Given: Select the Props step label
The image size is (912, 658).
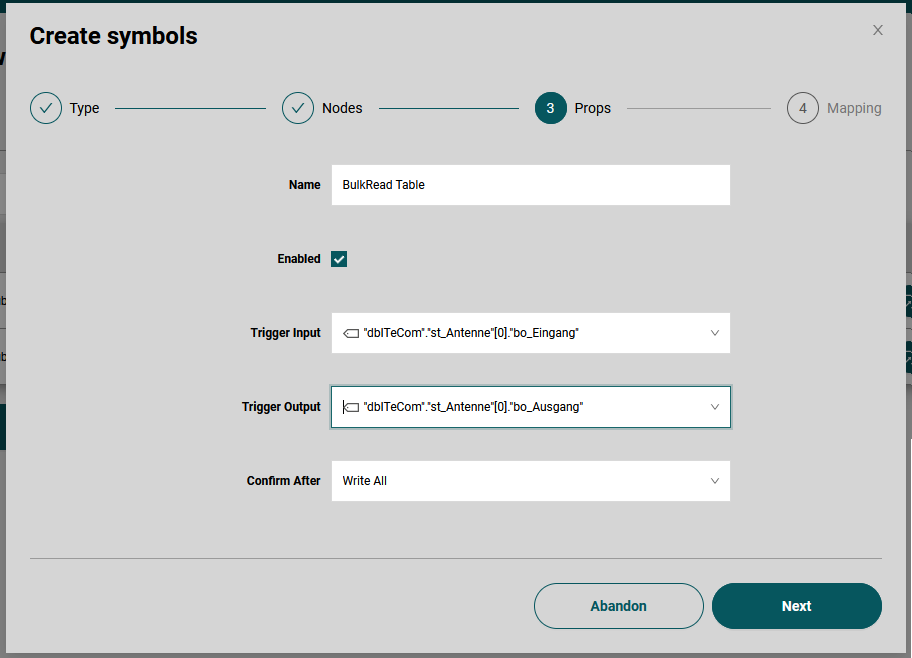Looking at the screenshot, I should [593, 108].
